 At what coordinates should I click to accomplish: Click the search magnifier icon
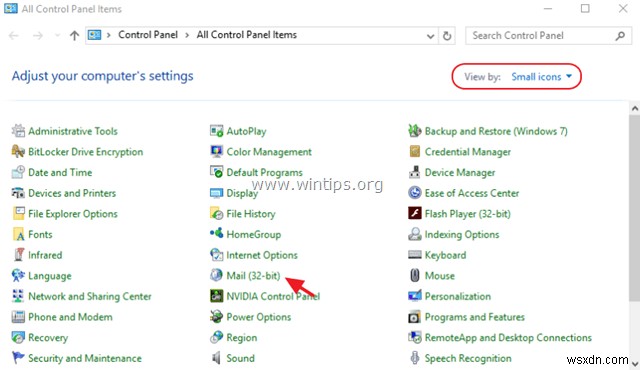point(620,36)
